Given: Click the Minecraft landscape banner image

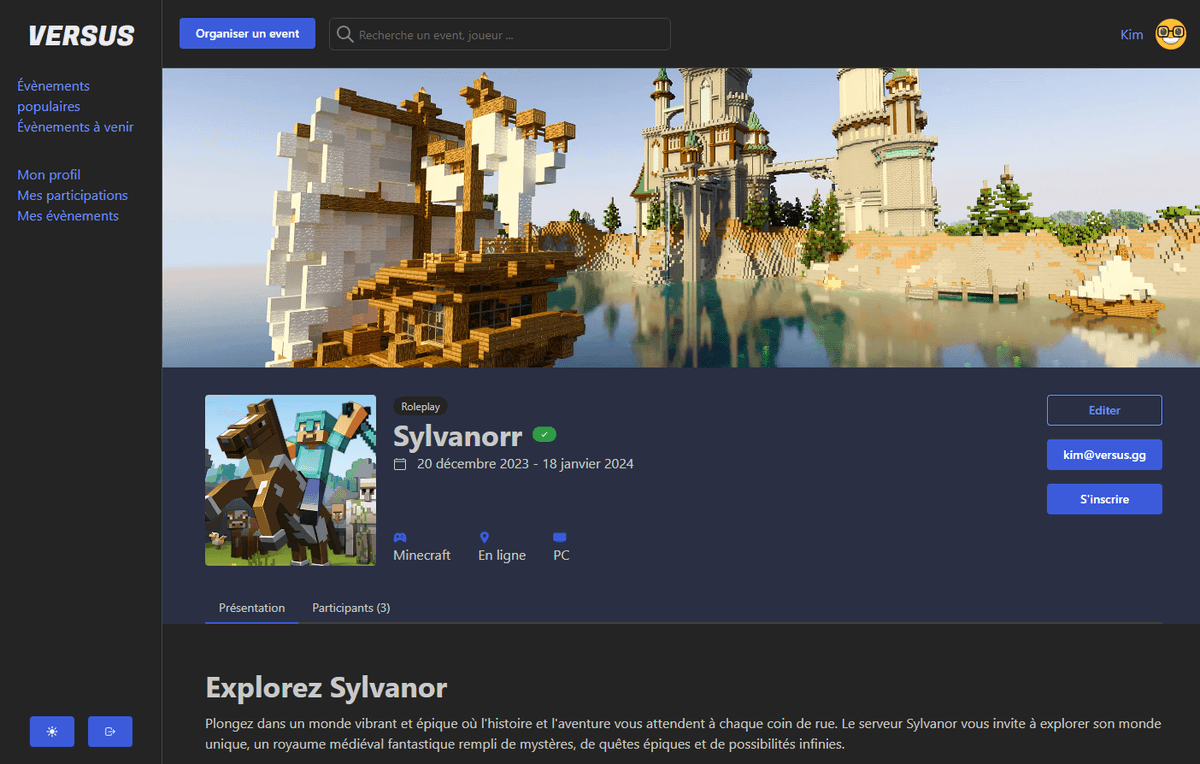Looking at the screenshot, I should point(681,218).
